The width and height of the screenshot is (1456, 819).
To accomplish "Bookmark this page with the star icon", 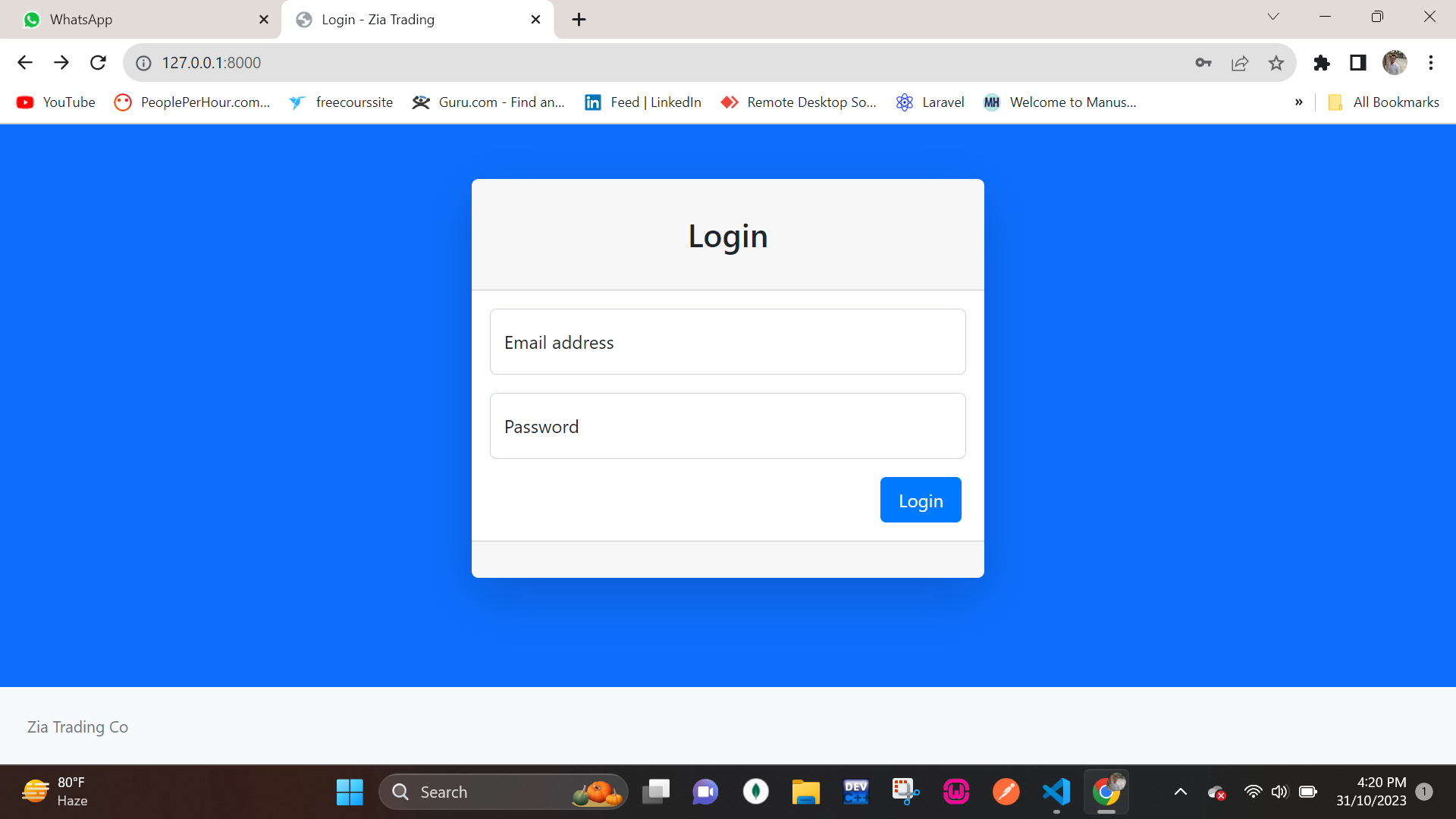I will [x=1276, y=63].
